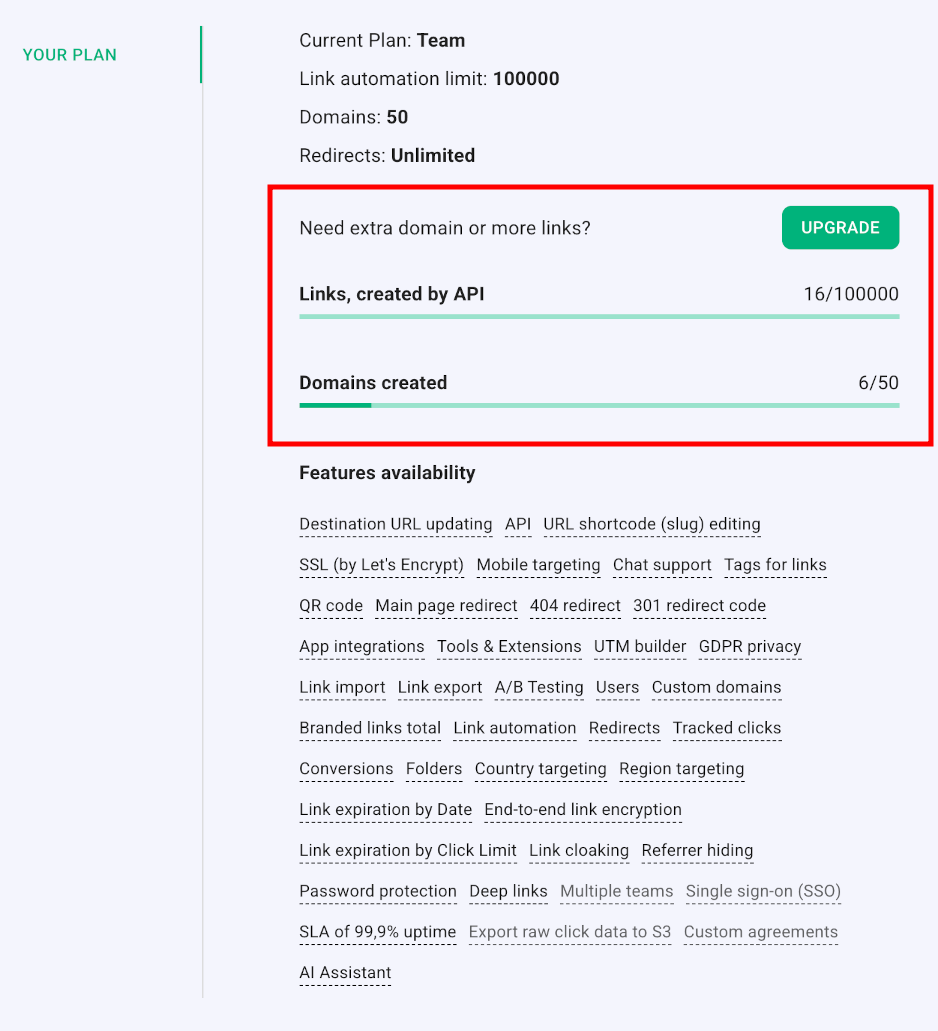
Task: Select the Country targeting feature link
Action: (540, 770)
